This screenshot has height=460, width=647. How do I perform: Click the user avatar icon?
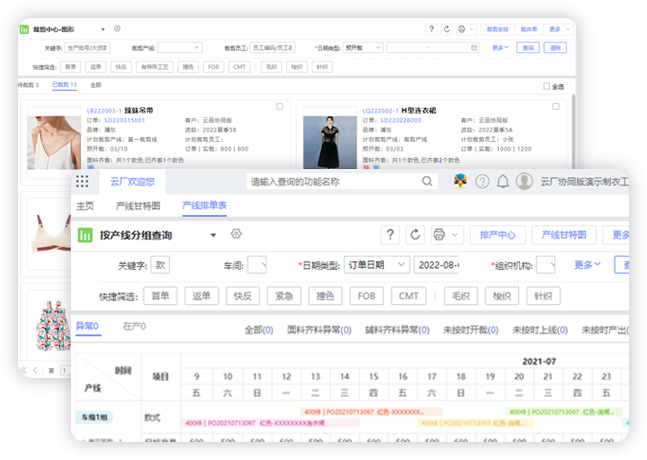click(525, 181)
